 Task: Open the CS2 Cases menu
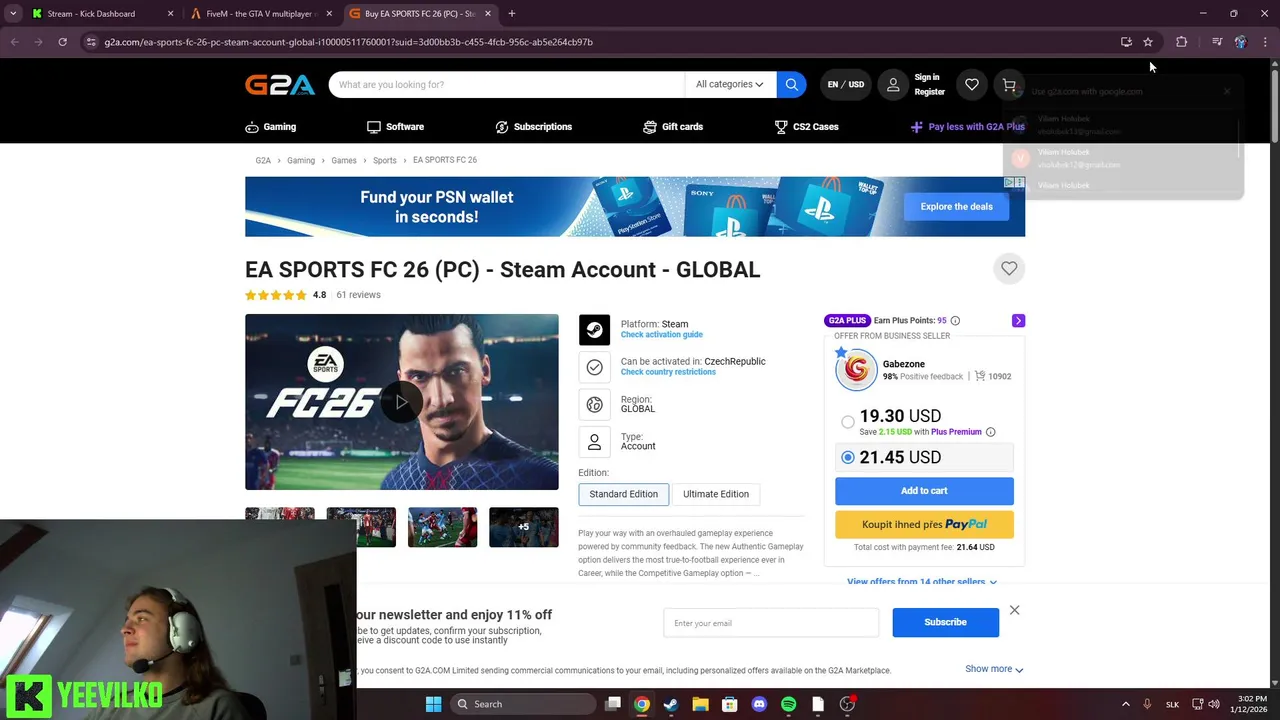806,127
